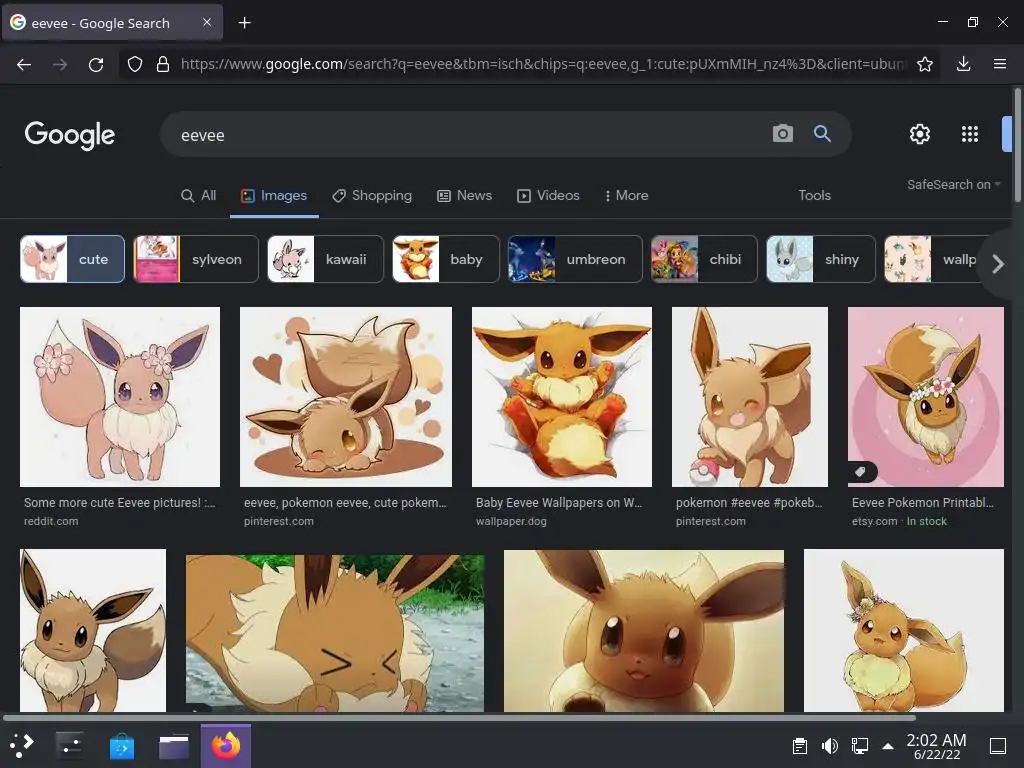Search by image with camera icon

tap(783, 133)
